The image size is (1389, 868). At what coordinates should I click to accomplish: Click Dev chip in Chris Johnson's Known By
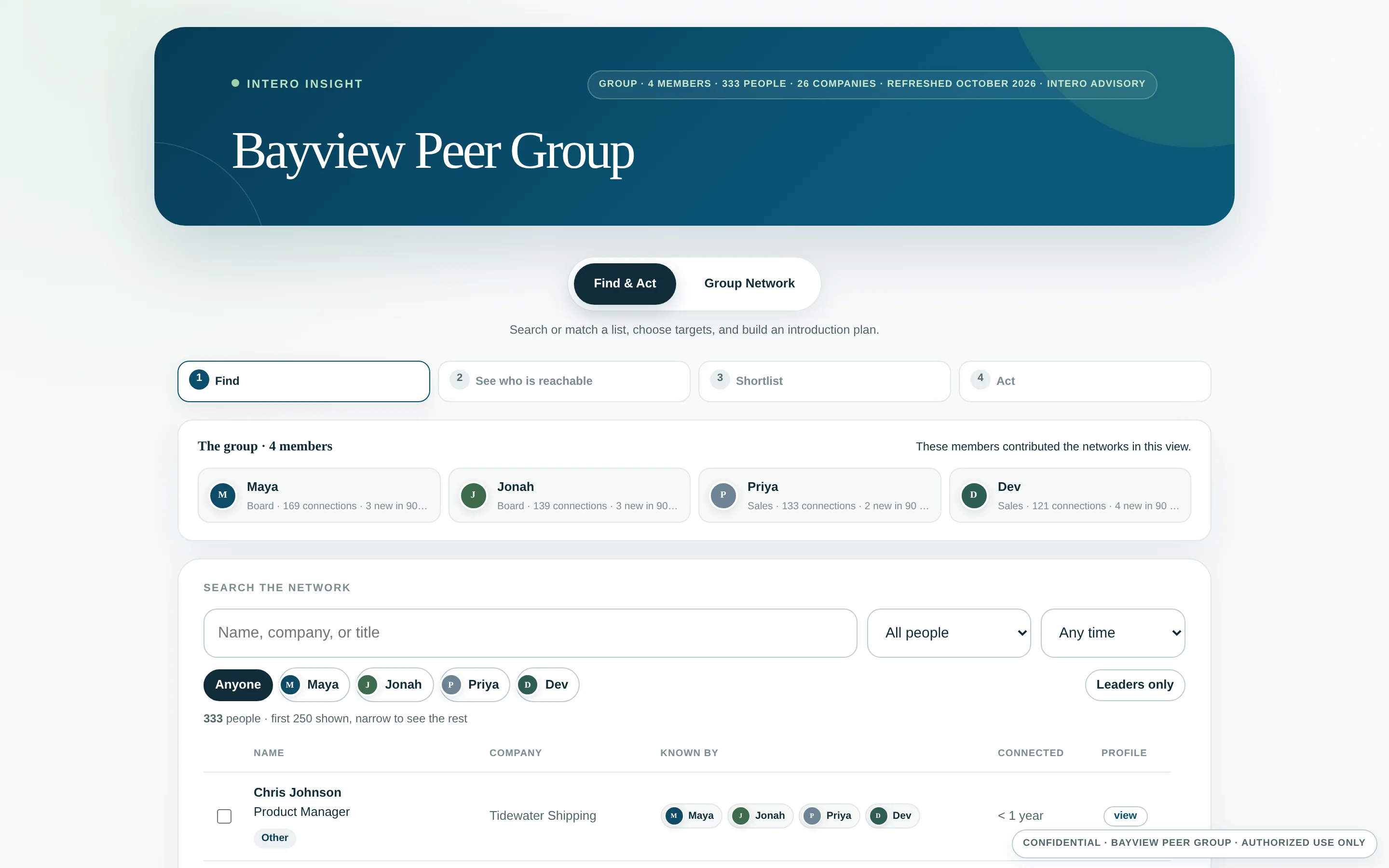click(892, 816)
